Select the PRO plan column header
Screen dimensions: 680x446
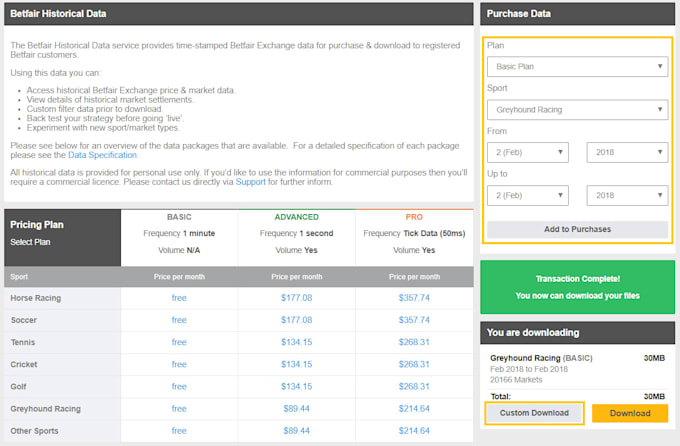pyautogui.click(x=414, y=217)
